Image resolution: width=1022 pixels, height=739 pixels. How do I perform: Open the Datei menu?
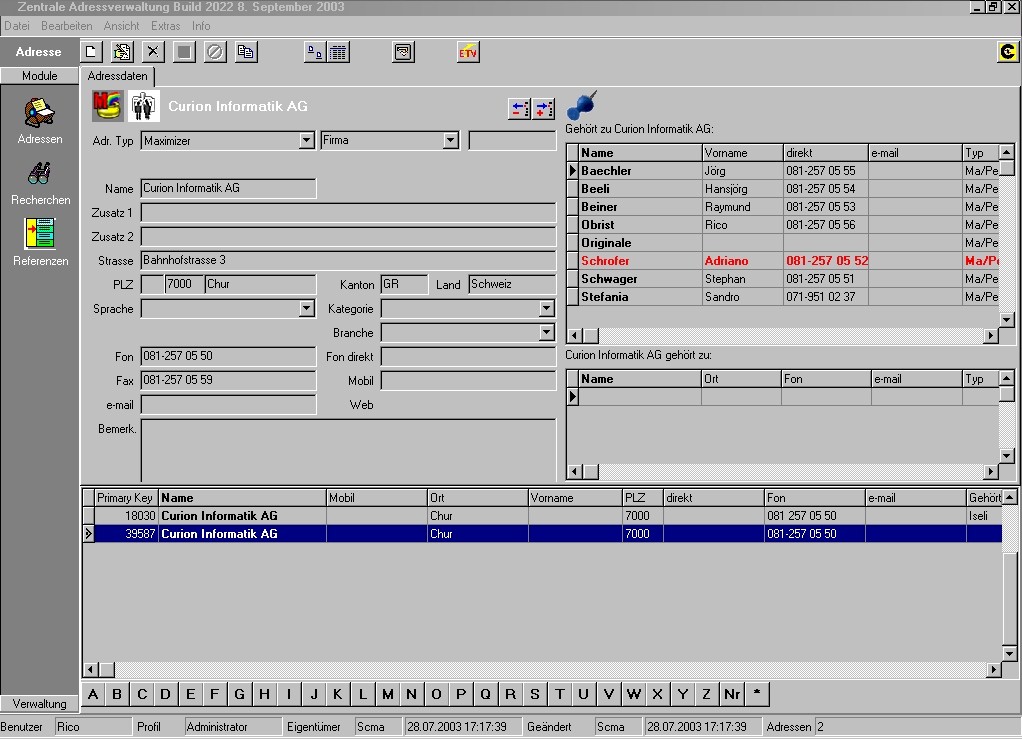tap(17, 26)
